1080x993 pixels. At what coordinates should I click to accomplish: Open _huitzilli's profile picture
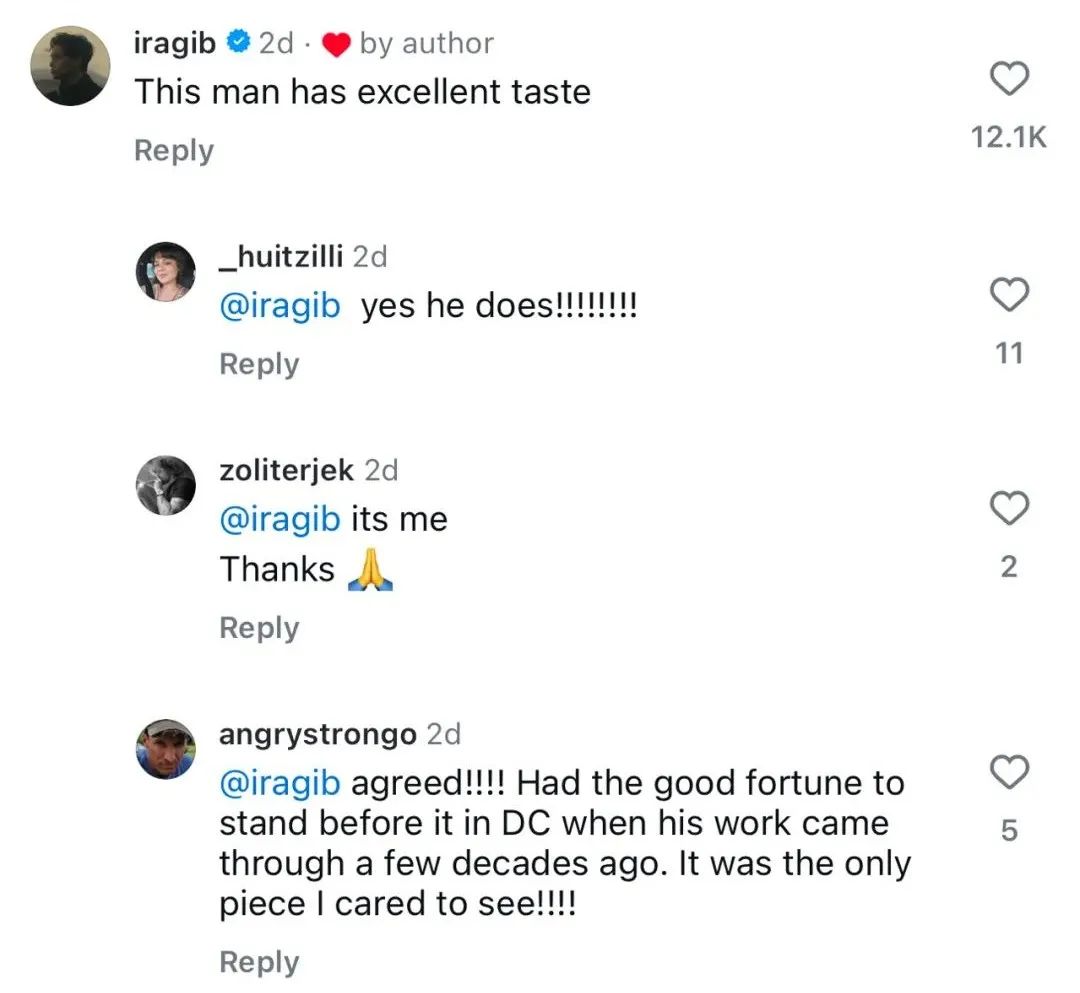pyautogui.click(x=166, y=271)
